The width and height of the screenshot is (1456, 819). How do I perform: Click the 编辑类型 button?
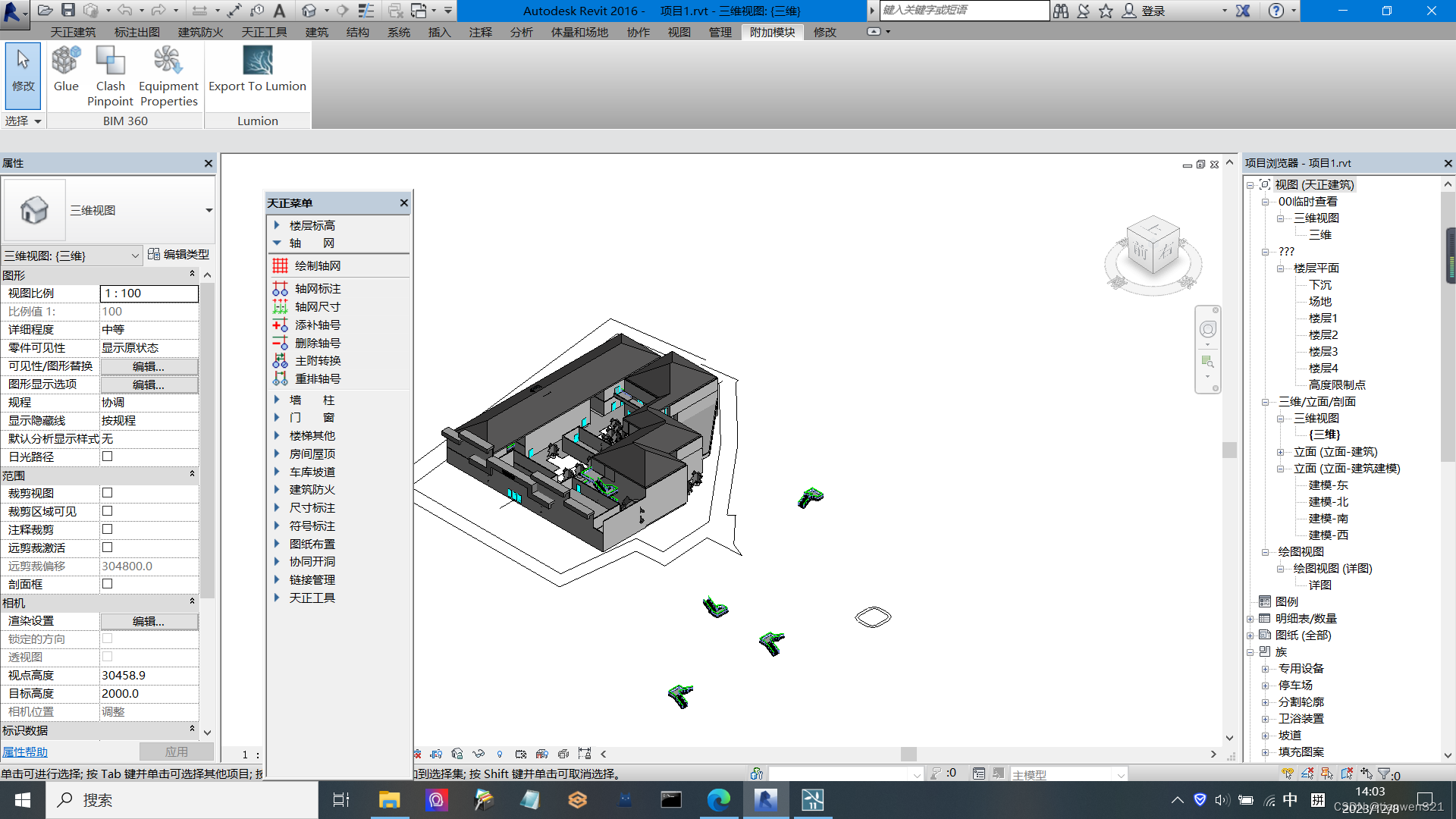click(178, 255)
